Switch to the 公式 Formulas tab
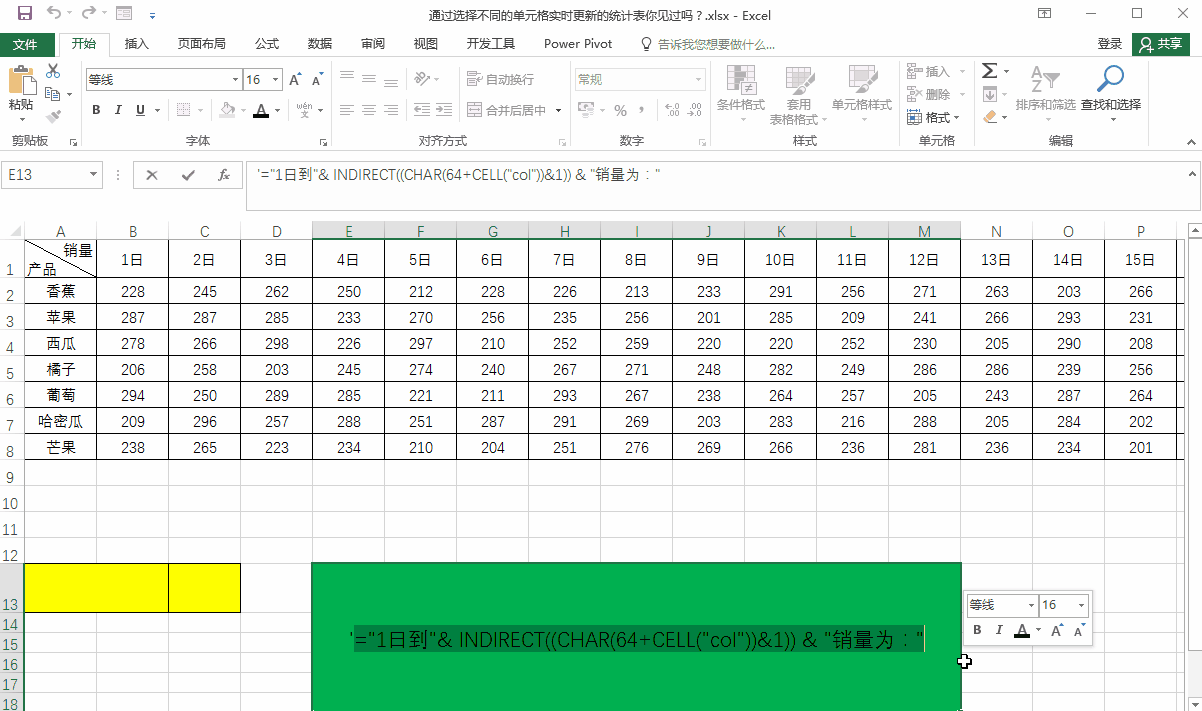Screen dimensions: 1202x711 coord(267,44)
